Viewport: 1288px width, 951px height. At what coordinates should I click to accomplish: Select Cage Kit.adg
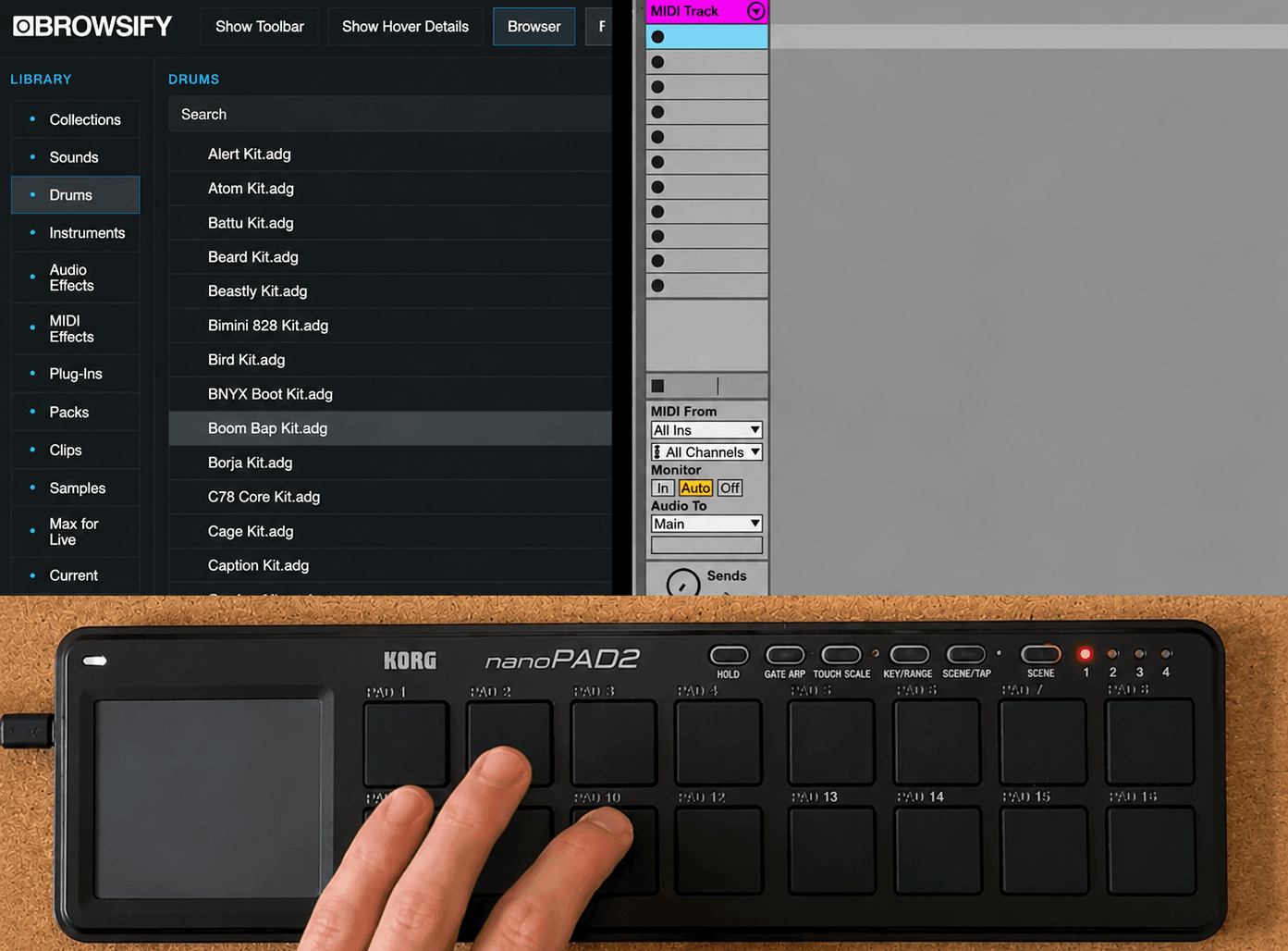coord(390,530)
